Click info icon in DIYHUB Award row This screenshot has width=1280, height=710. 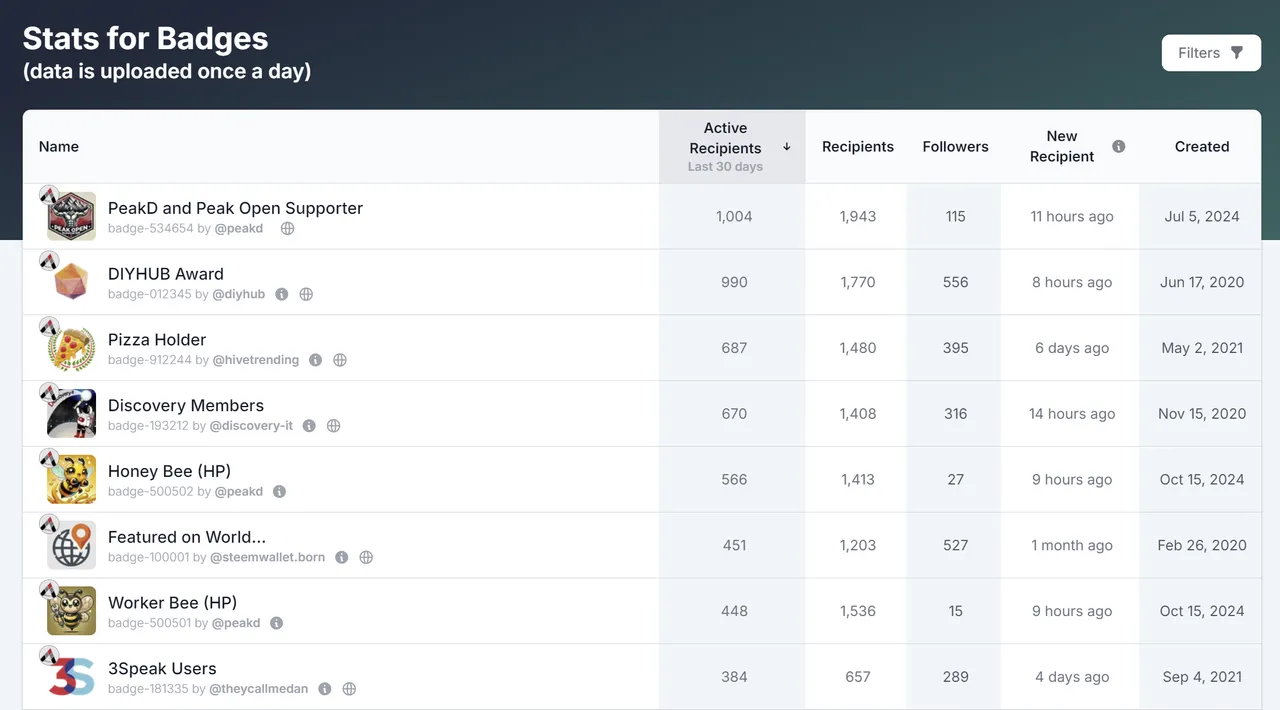tap(282, 294)
